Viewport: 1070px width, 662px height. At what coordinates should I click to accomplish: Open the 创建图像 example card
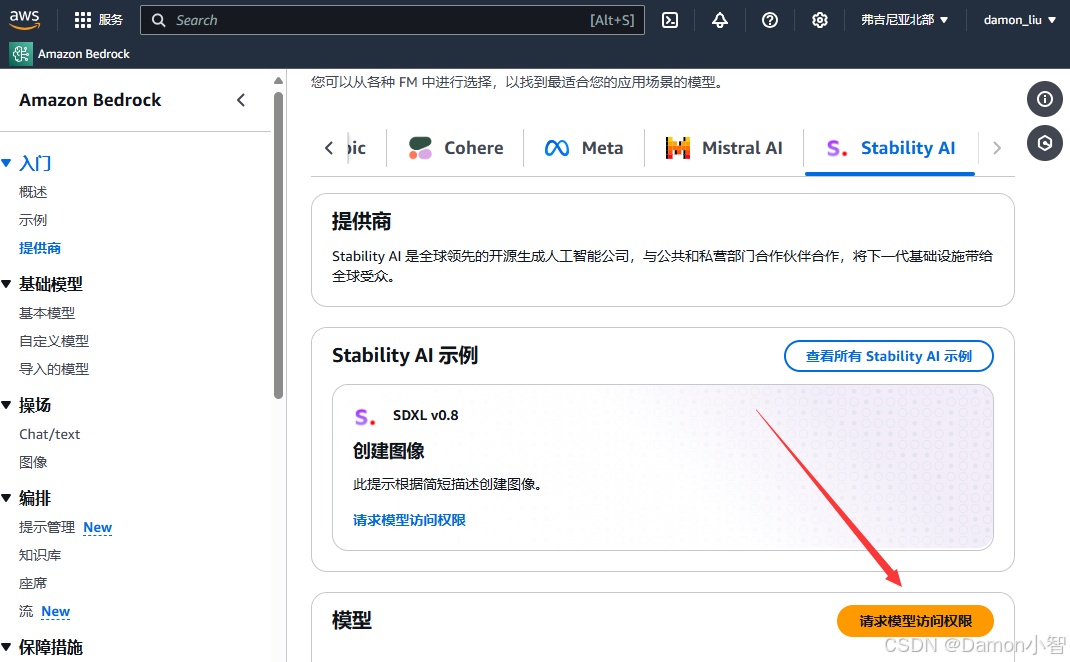[663, 467]
